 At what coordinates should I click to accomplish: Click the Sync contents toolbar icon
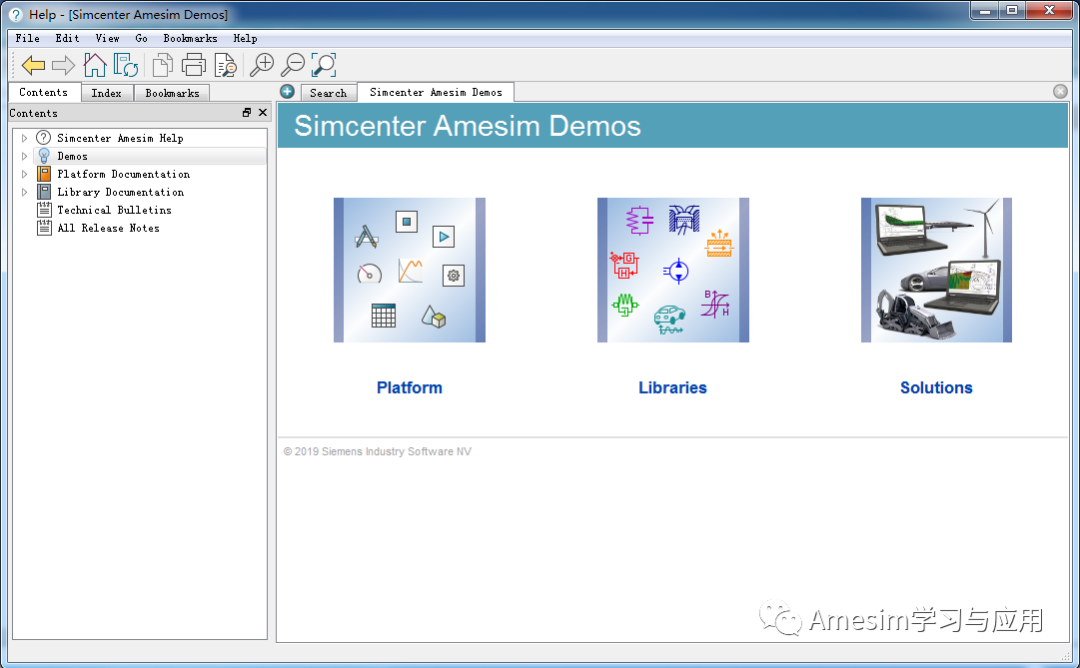click(x=127, y=64)
